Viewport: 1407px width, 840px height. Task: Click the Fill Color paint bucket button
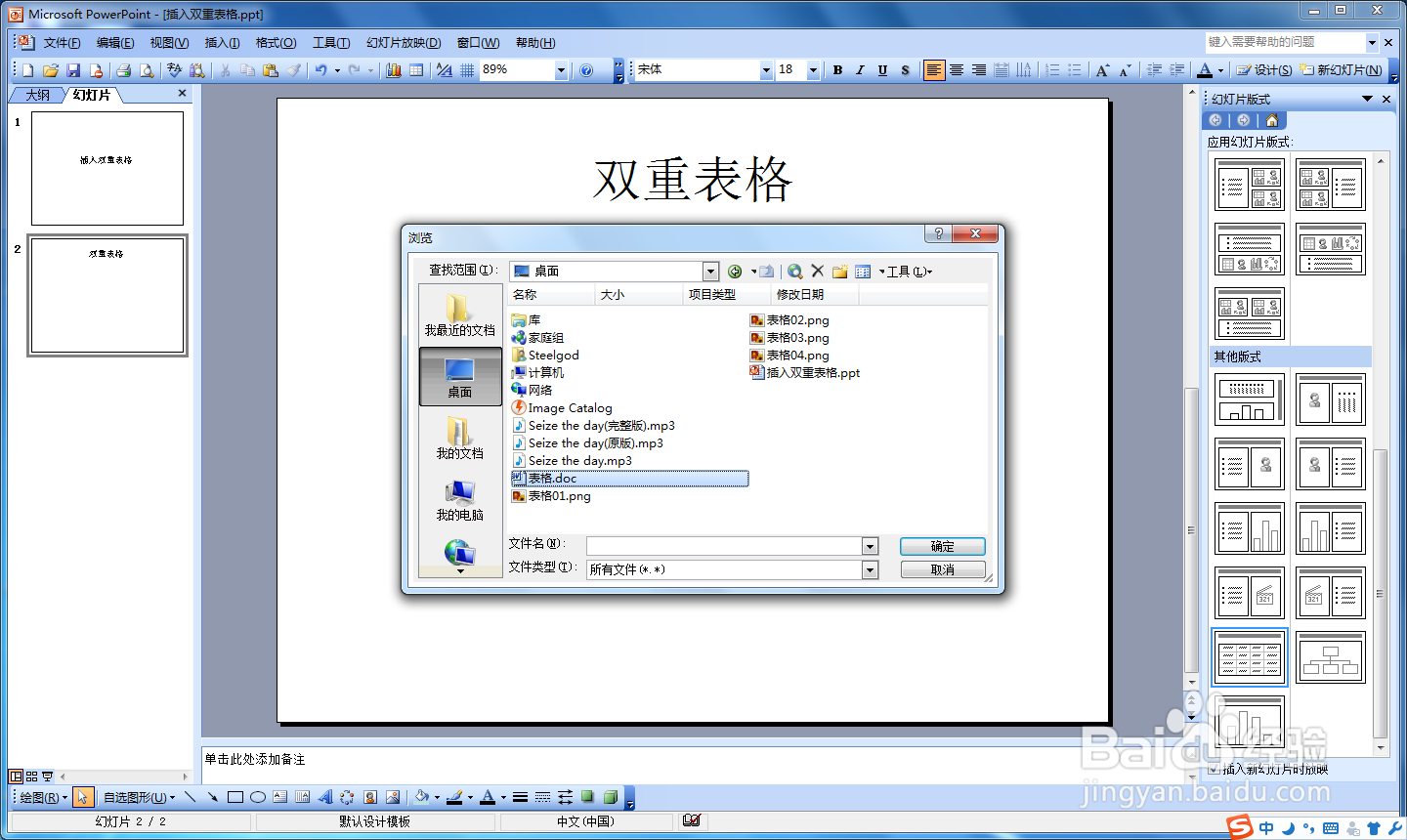click(x=421, y=797)
